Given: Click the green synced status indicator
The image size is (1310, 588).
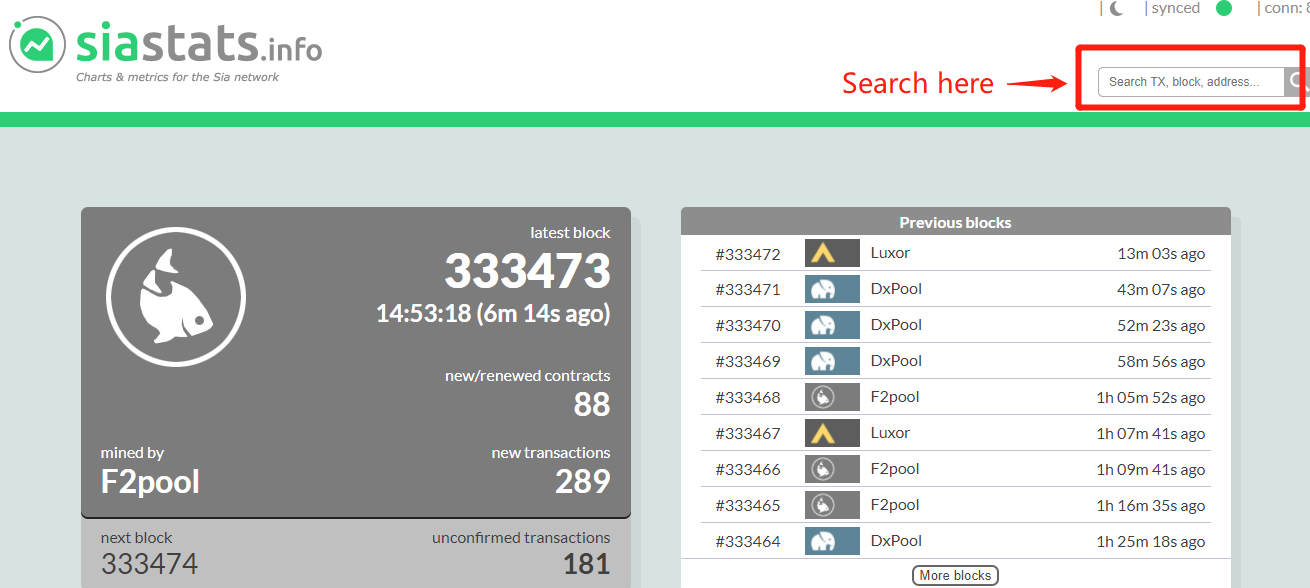Looking at the screenshot, I should pos(1224,8).
